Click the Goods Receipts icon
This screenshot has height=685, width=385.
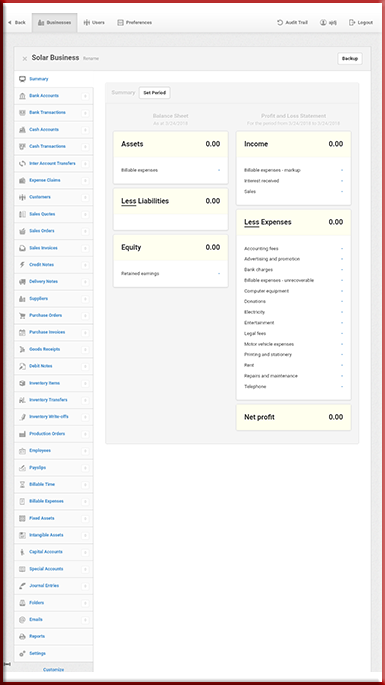point(22,349)
